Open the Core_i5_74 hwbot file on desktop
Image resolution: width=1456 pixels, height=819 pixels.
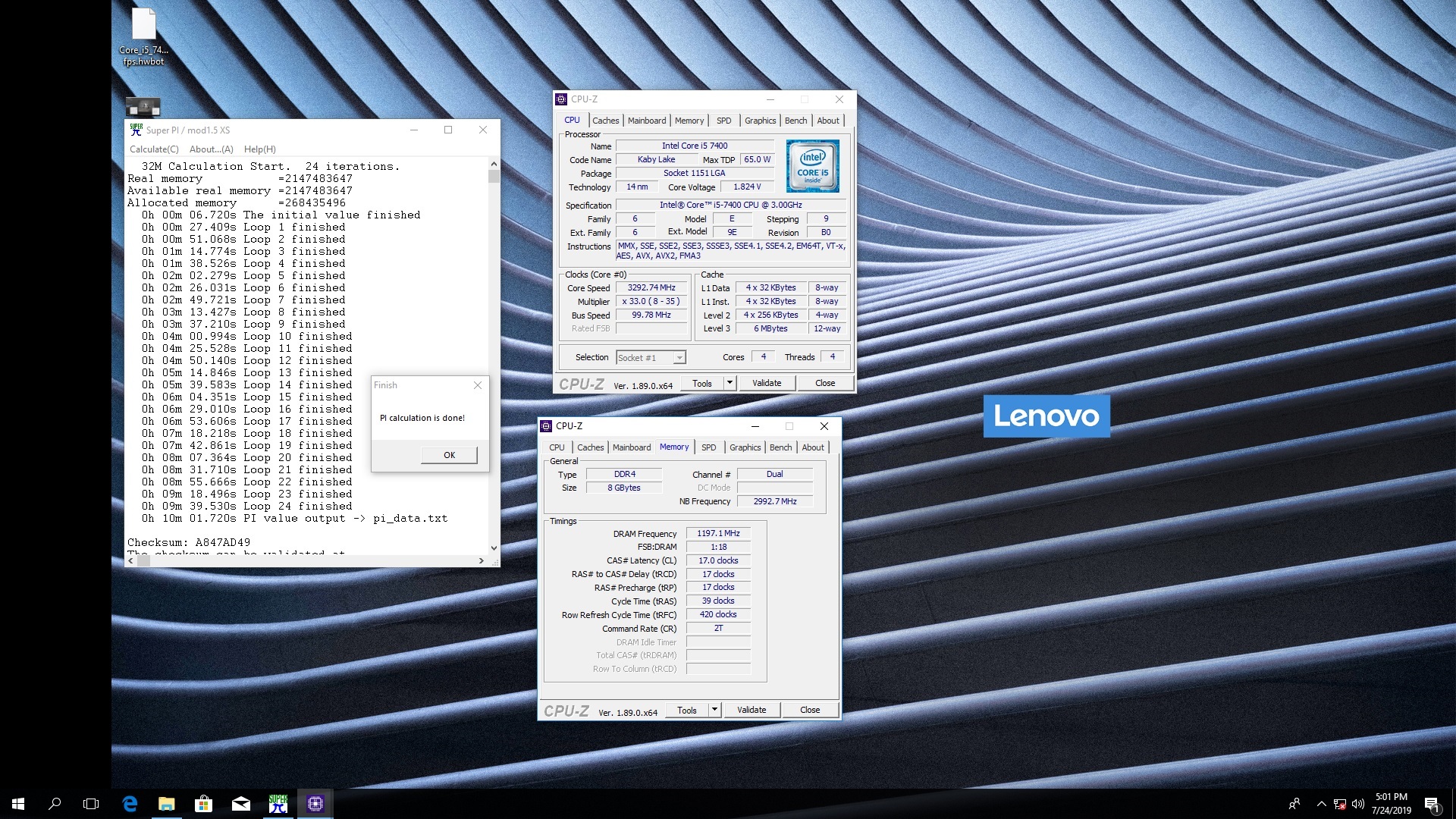[x=143, y=36]
